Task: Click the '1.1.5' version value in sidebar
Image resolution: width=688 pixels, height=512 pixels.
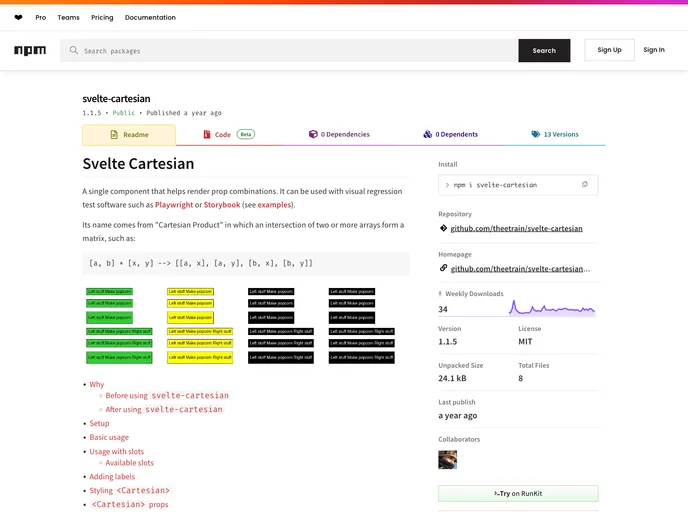Action: tap(448, 342)
